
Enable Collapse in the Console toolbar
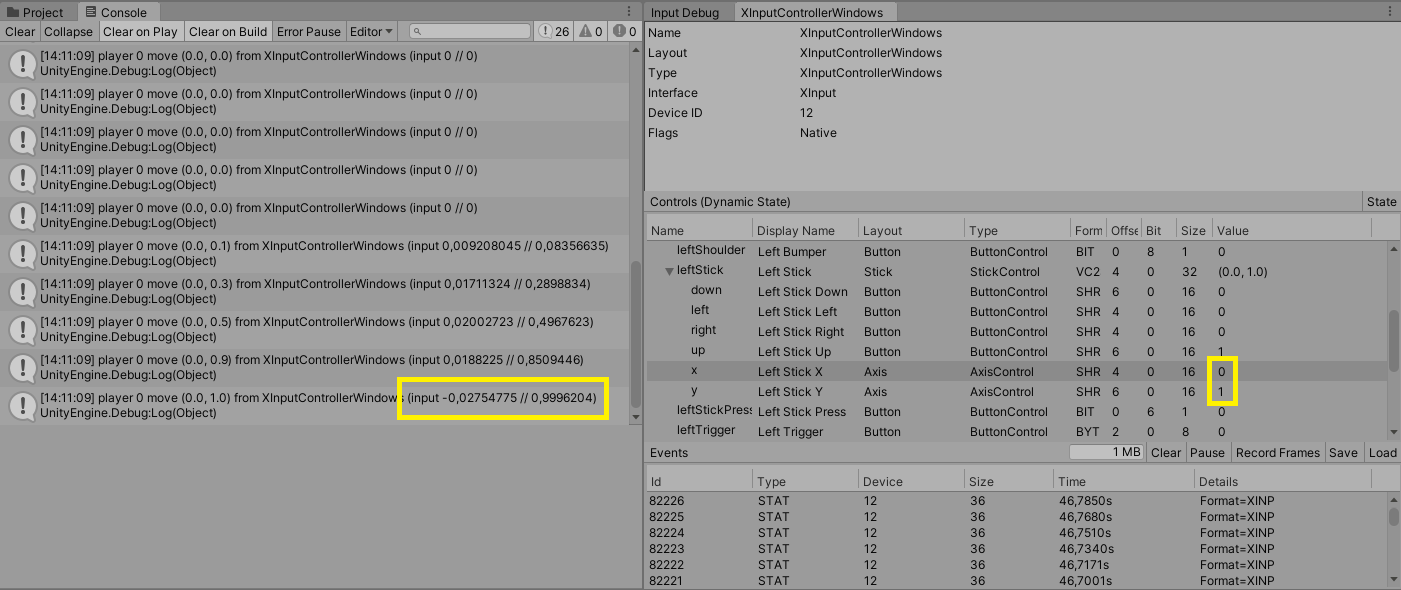(68, 31)
